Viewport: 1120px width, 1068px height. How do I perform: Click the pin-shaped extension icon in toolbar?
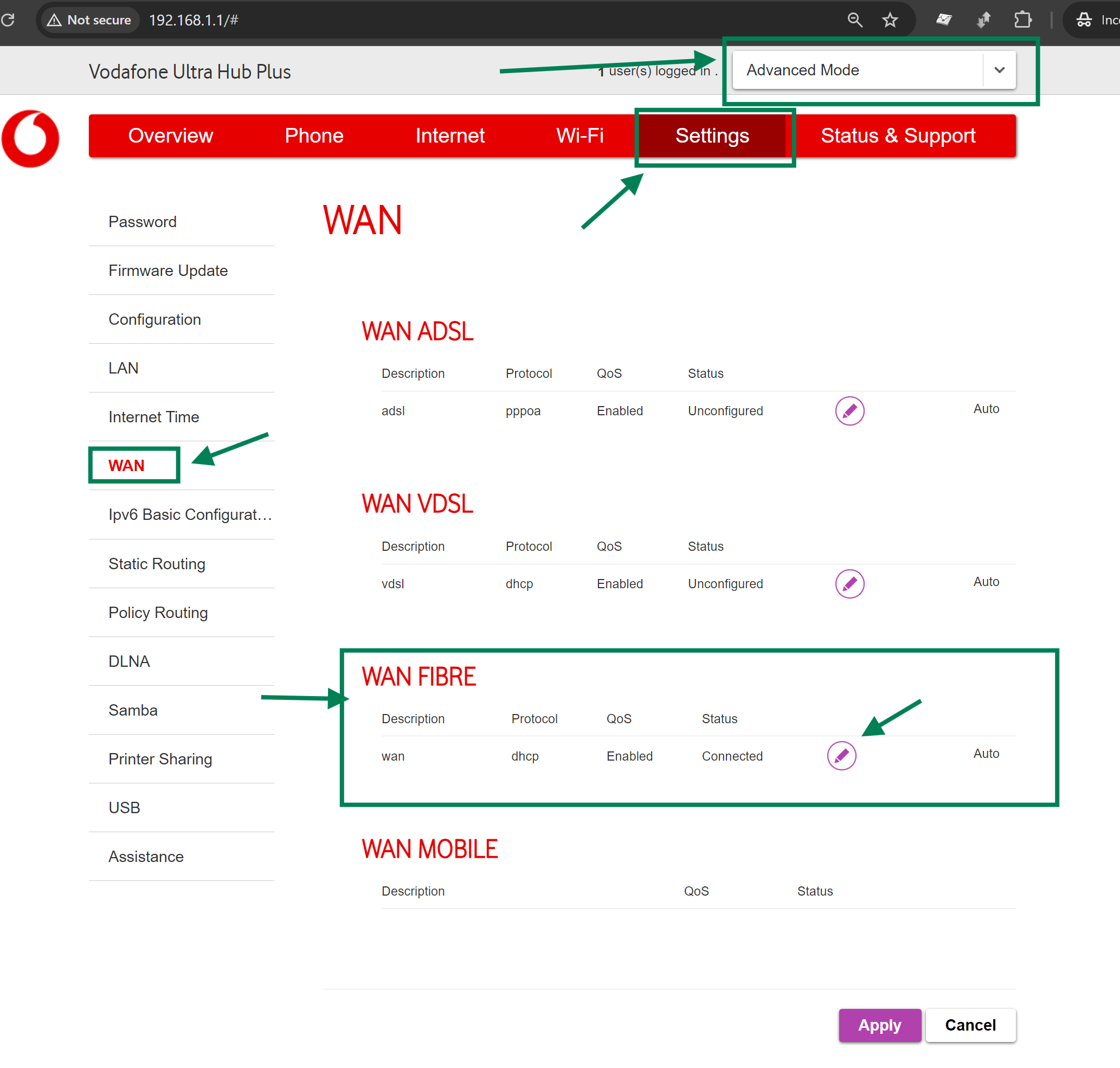point(983,20)
